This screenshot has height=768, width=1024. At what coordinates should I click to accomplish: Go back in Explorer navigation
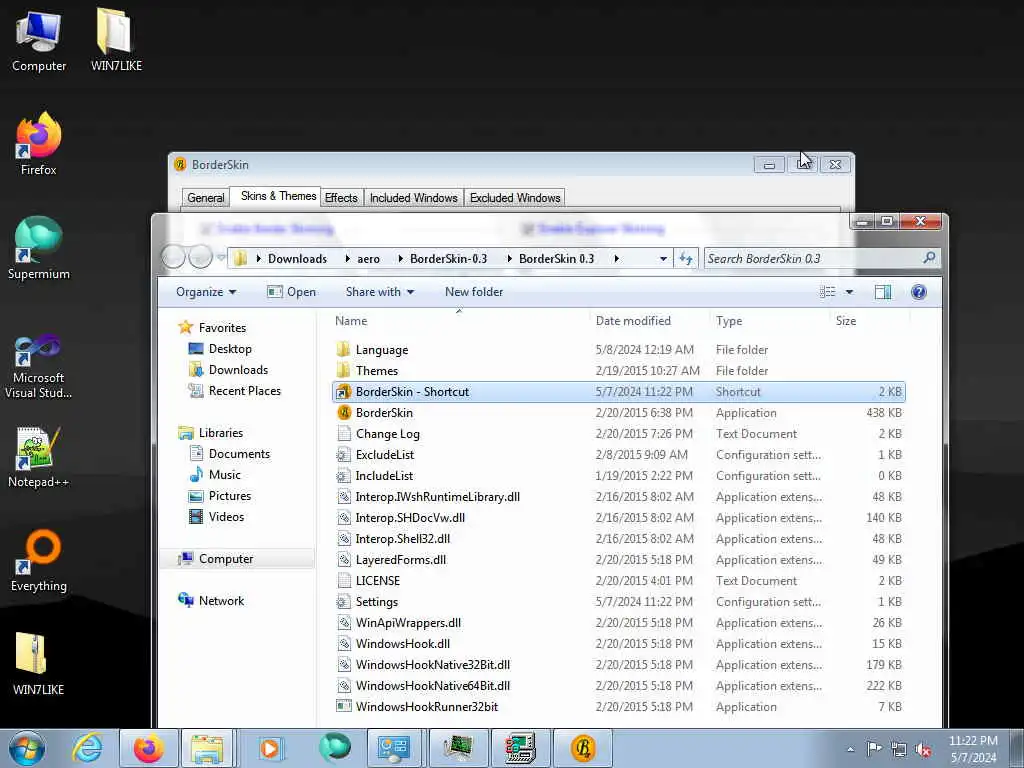pyautogui.click(x=173, y=257)
